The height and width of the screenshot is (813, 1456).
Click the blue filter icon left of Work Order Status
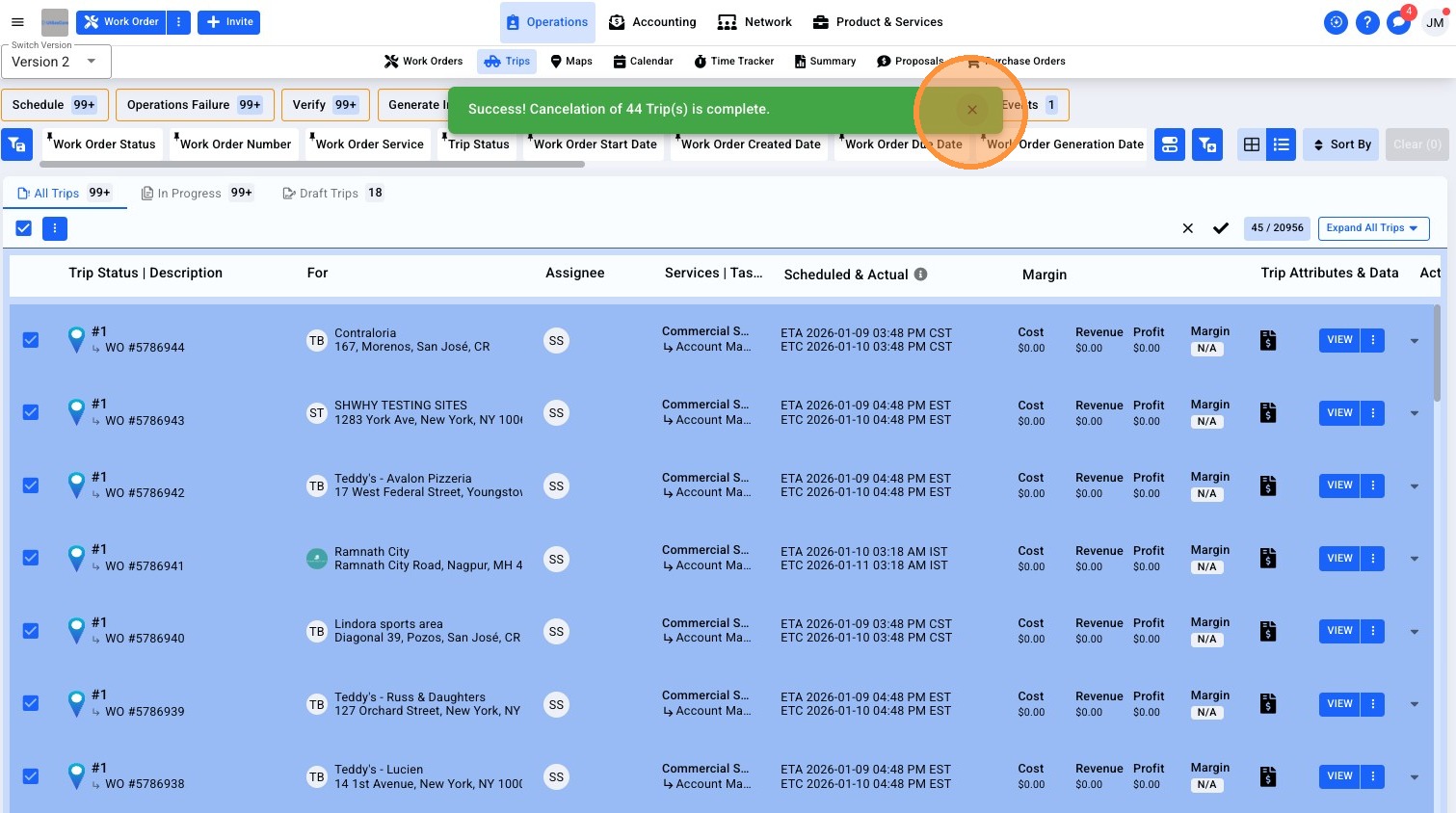17,144
